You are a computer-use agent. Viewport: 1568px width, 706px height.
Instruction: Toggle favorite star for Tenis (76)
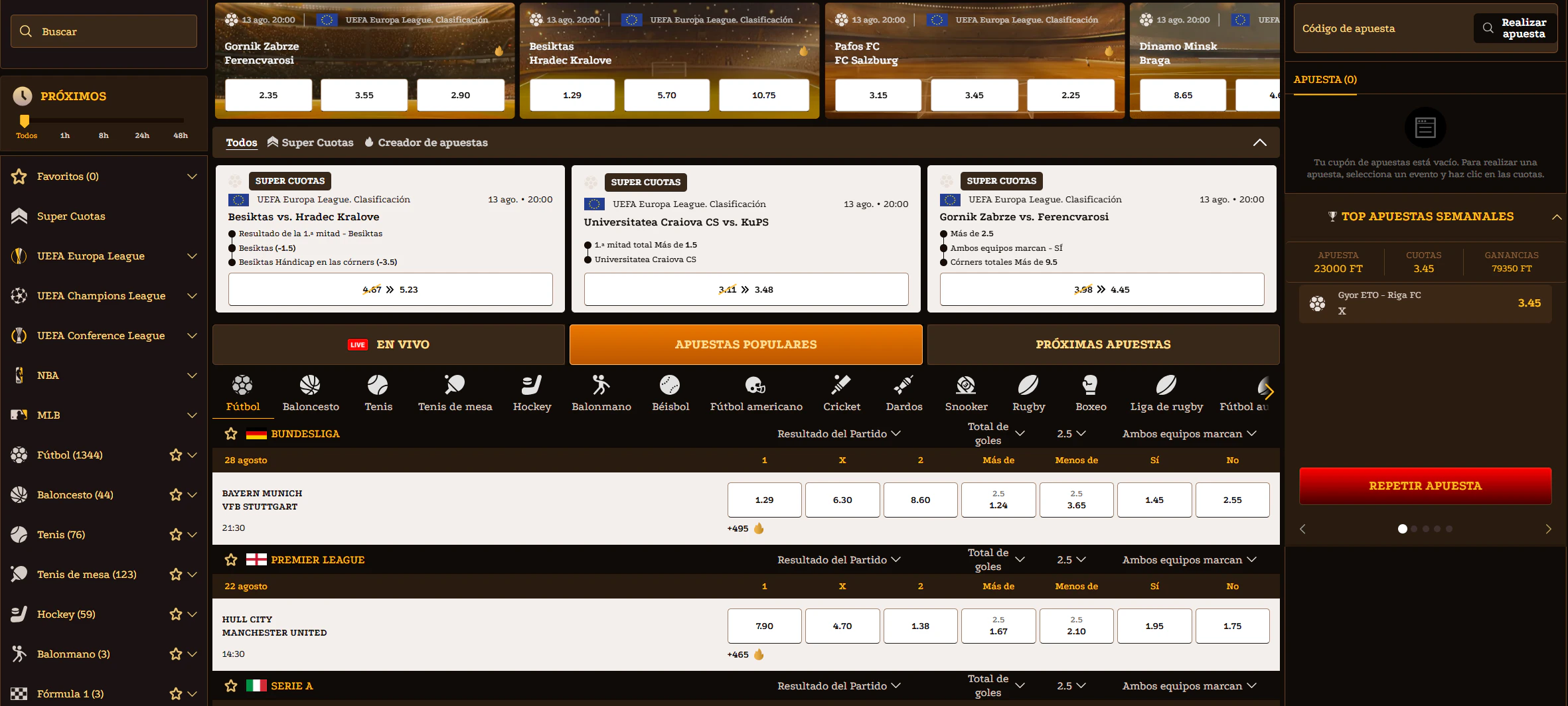tap(175, 535)
